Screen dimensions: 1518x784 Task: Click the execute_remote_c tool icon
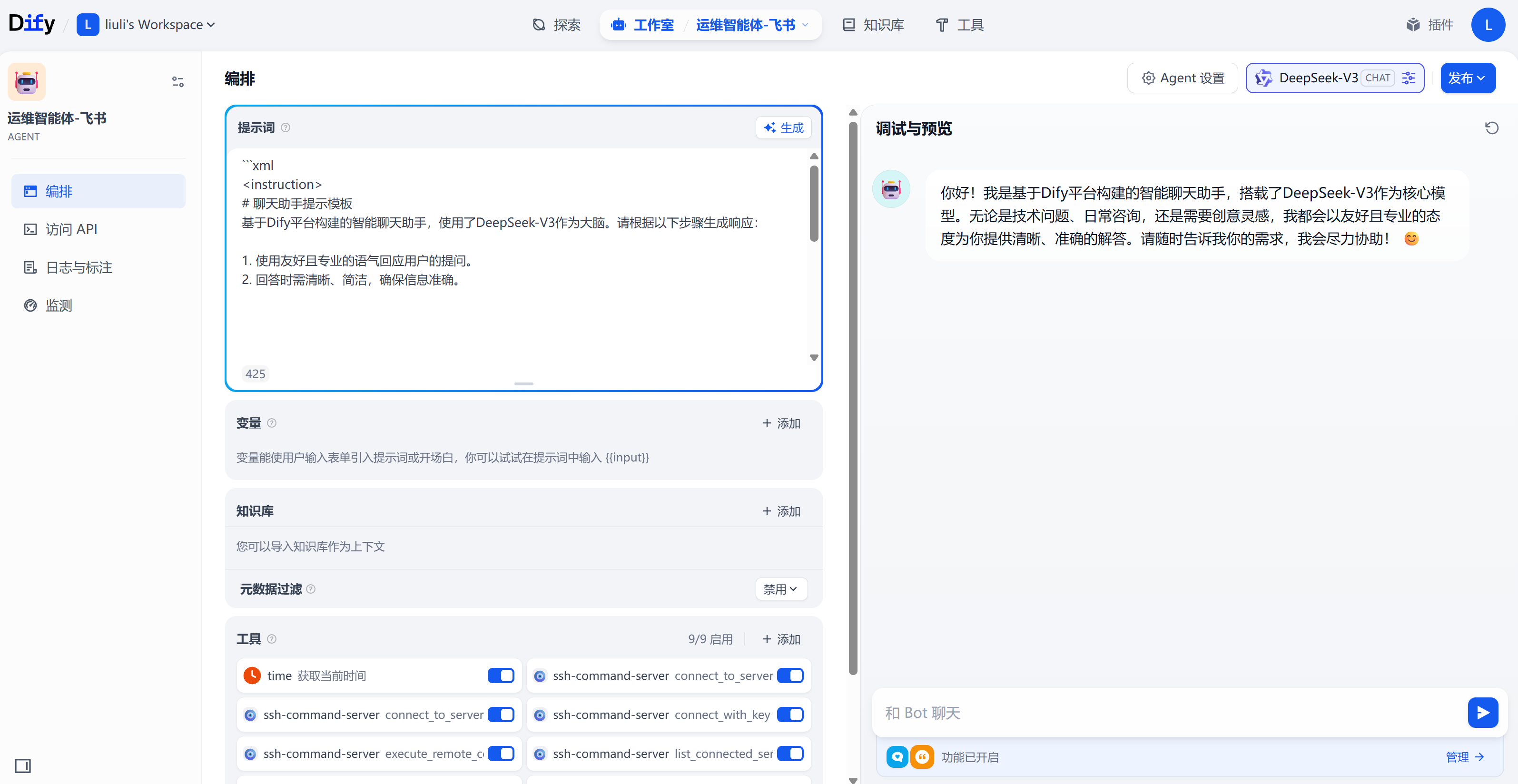pyautogui.click(x=250, y=754)
